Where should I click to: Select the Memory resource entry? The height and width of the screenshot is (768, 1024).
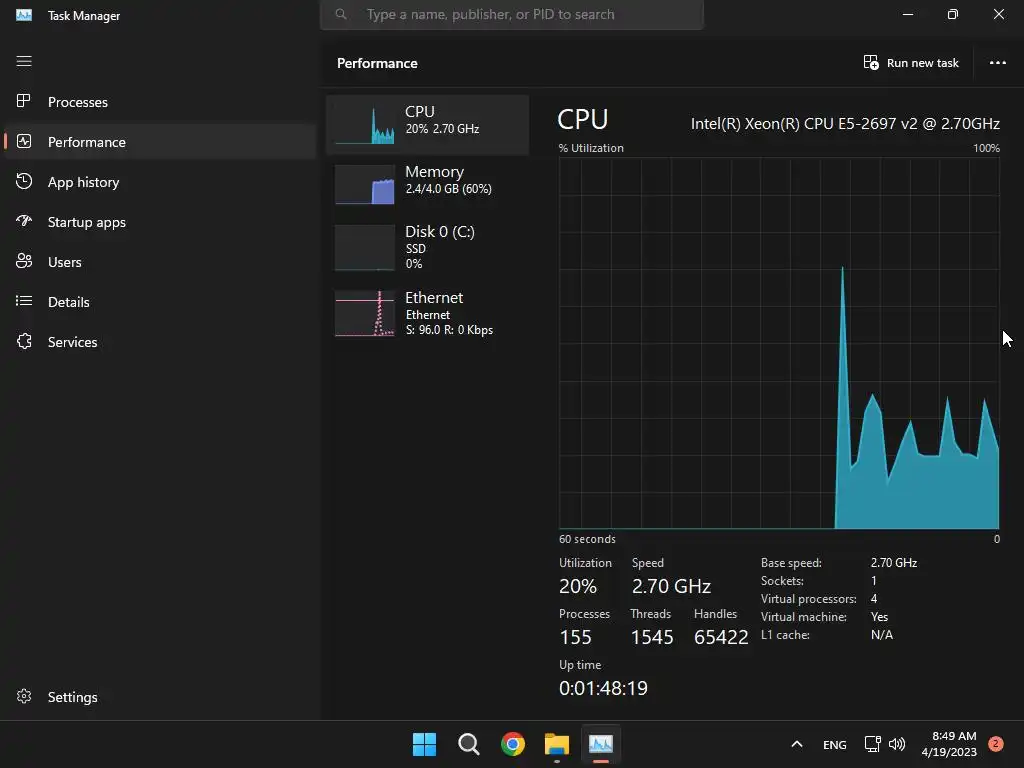point(428,183)
